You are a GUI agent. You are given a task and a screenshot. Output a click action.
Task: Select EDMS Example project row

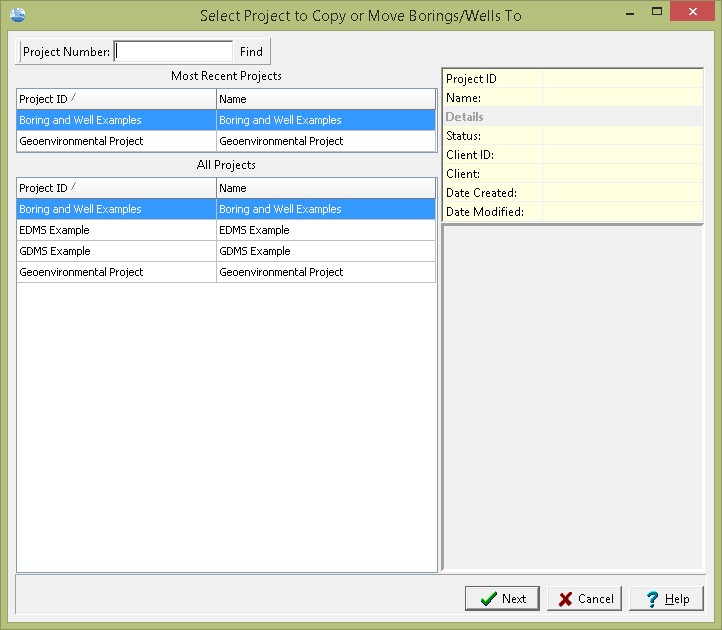click(x=116, y=230)
